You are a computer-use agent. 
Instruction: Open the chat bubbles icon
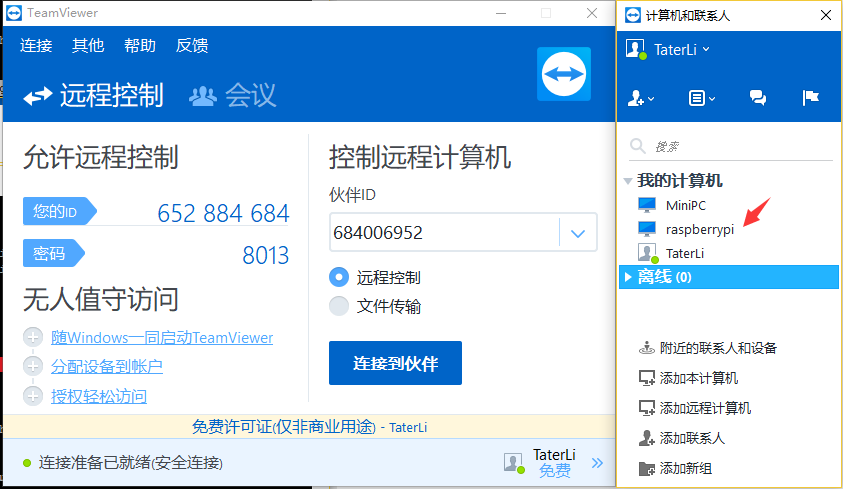(x=758, y=97)
